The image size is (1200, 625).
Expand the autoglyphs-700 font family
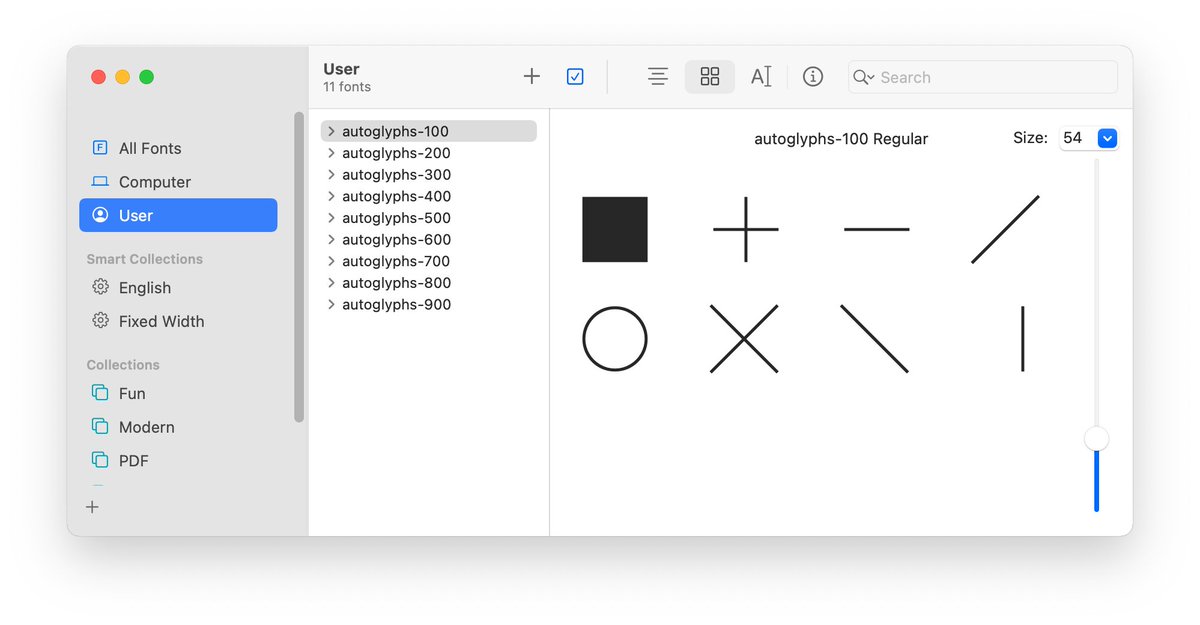click(x=331, y=261)
